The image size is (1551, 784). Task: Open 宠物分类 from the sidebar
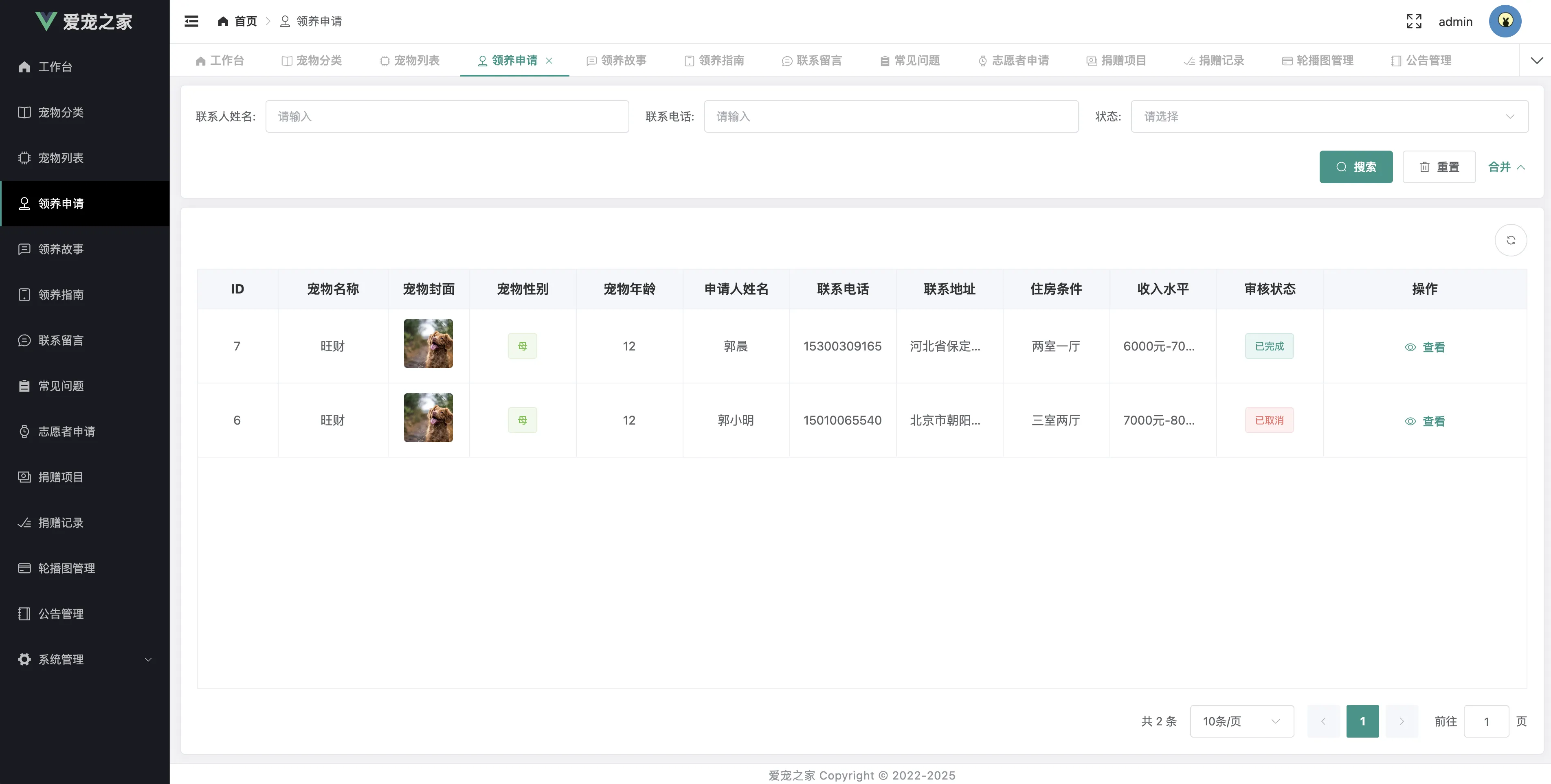coord(61,112)
